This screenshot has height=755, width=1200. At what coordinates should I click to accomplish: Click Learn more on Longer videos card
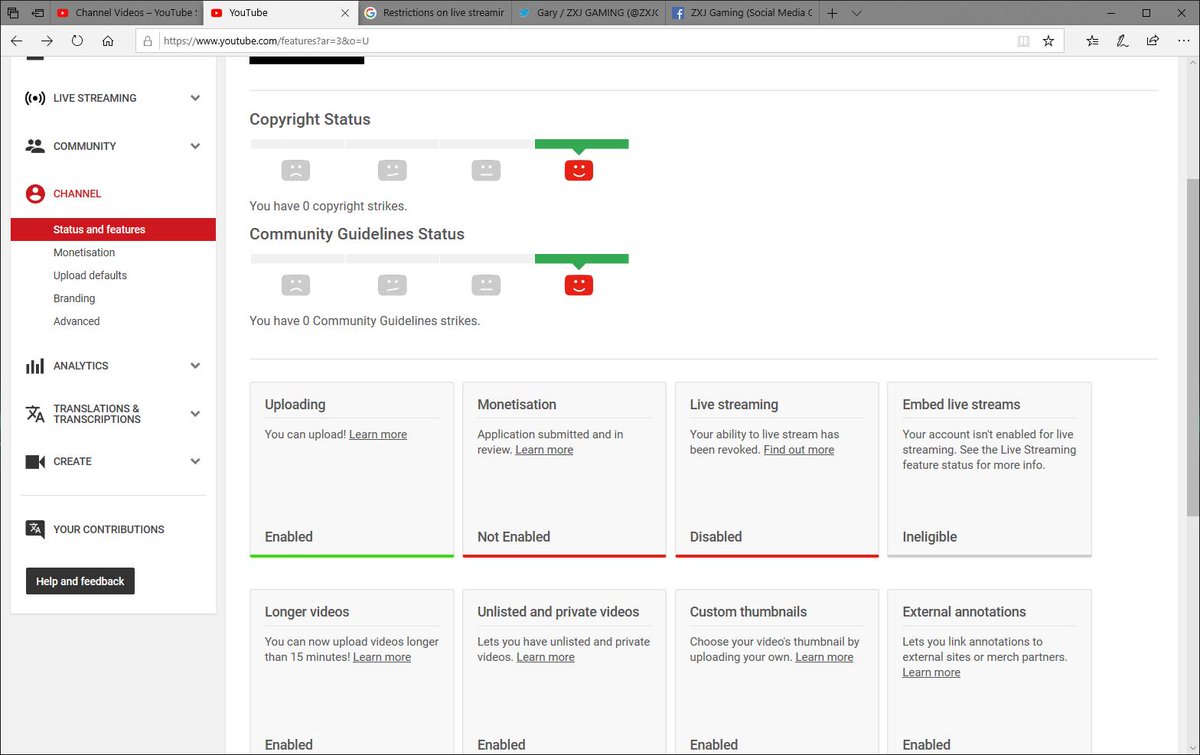pos(382,657)
